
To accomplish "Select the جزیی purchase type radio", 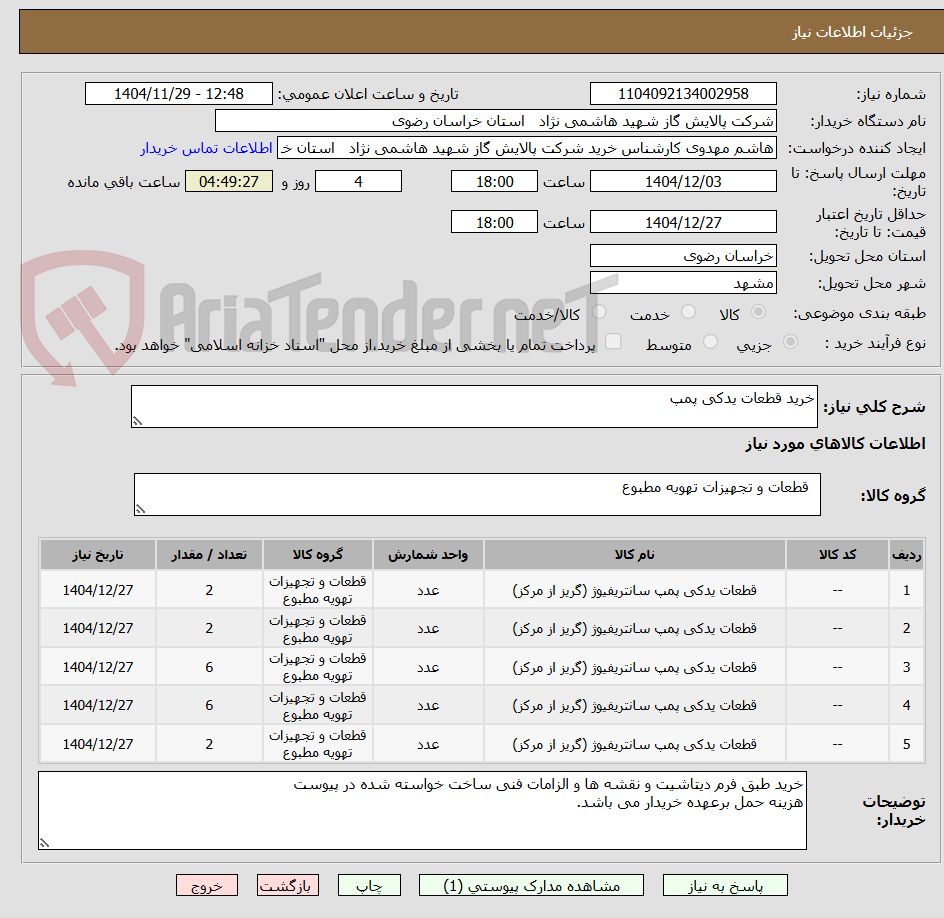I will click(x=790, y=342).
